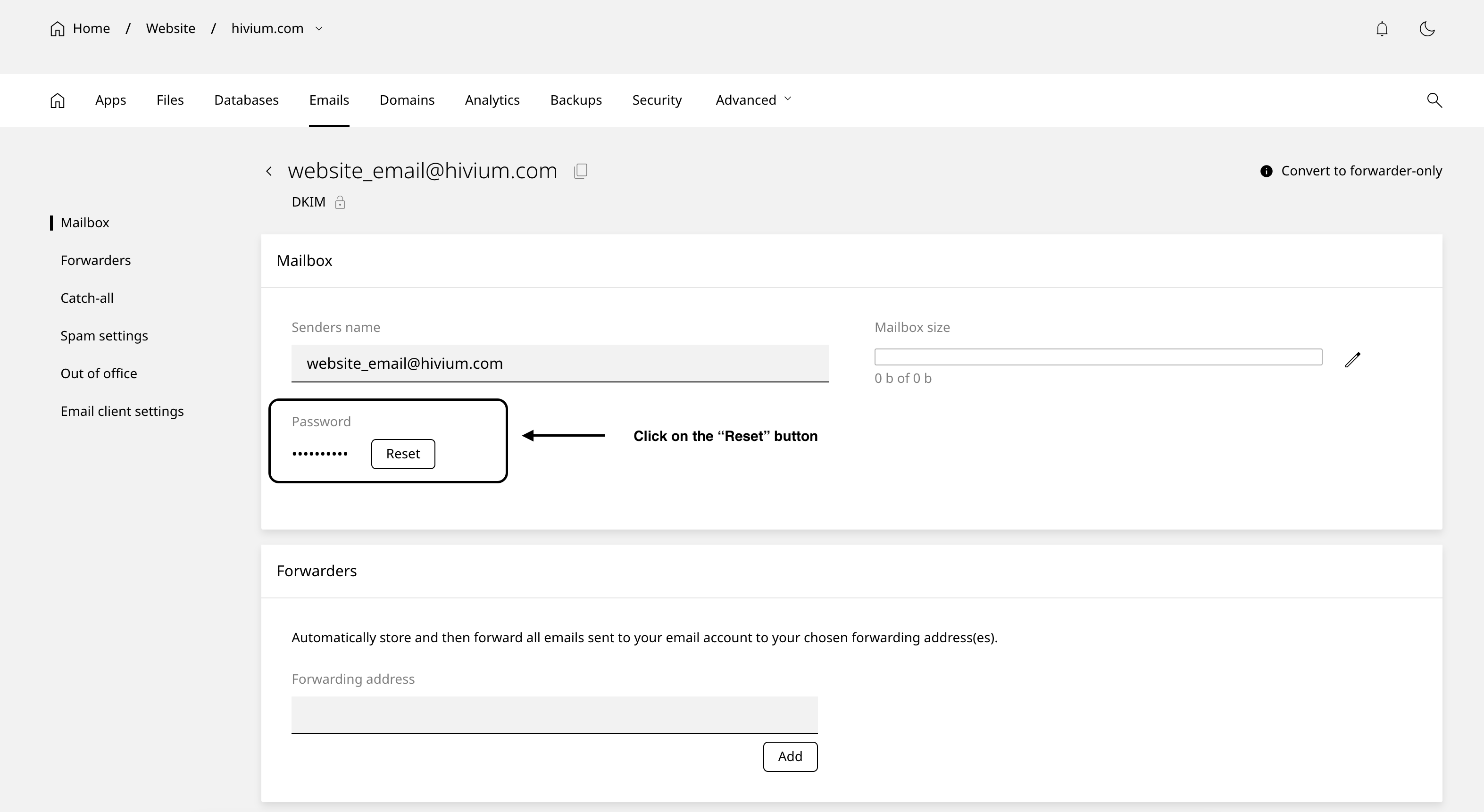Focus the Forwarding address input field
1484x812 pixels.
pyautogui.click(x=554, y=715)
